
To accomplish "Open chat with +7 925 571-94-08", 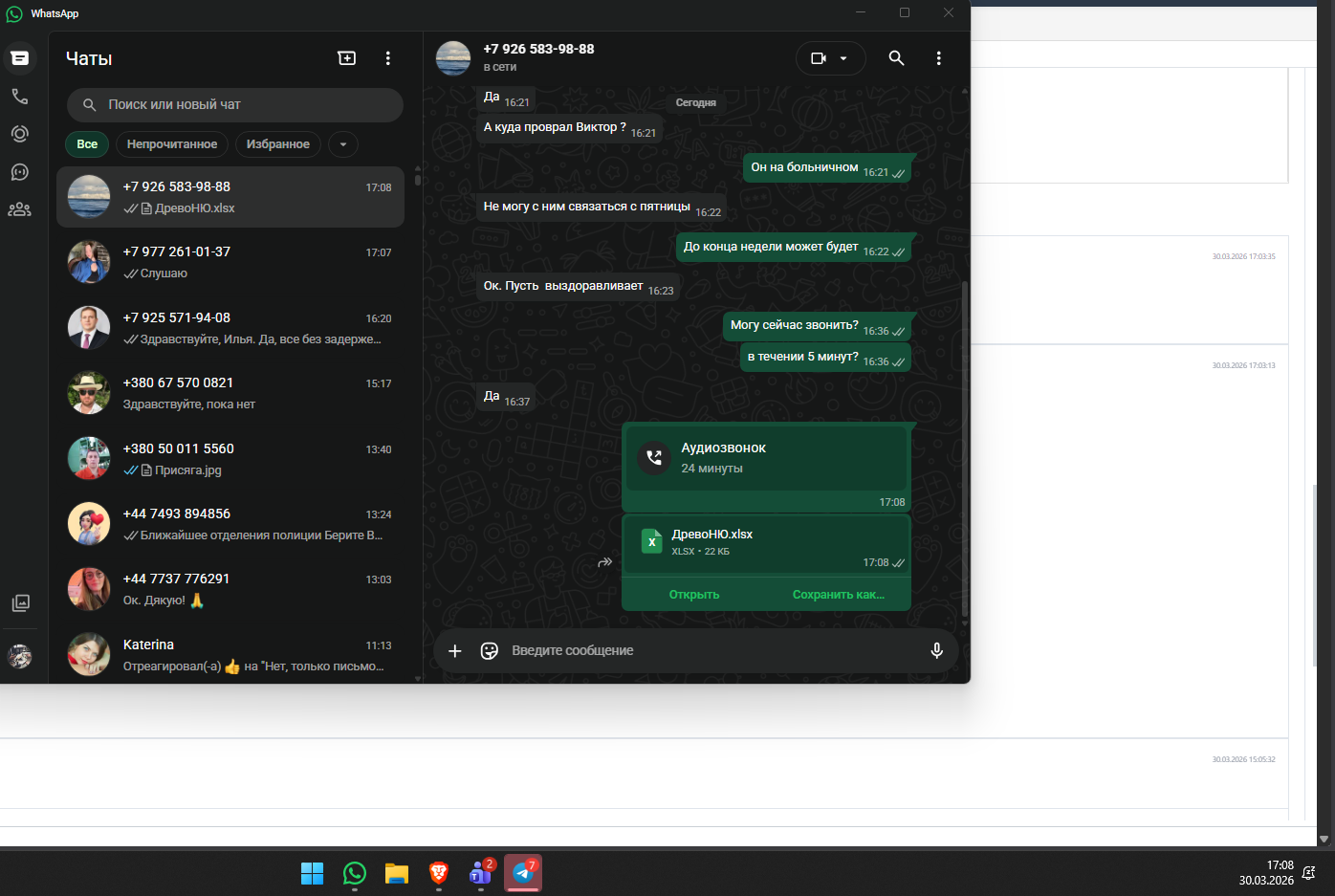I will click(230, 328).
